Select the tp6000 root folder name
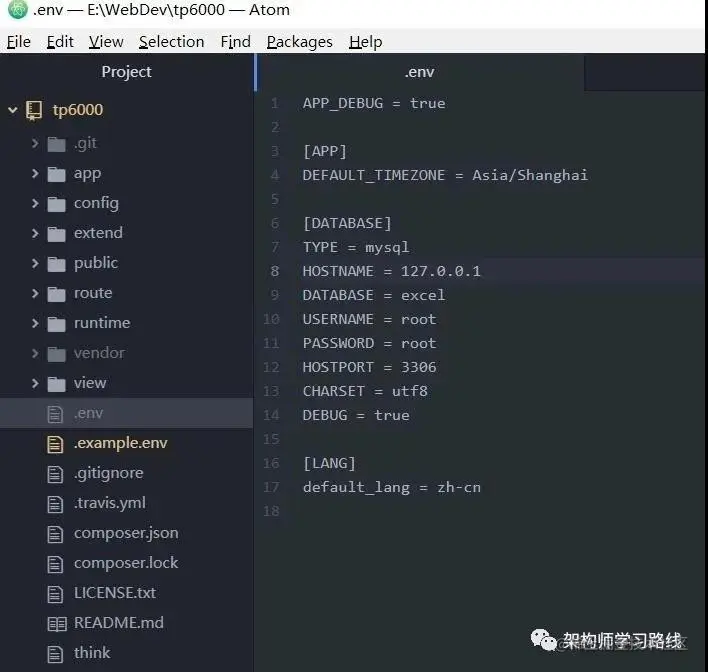The height and width of the screenshot is (672, 708). 78,110
